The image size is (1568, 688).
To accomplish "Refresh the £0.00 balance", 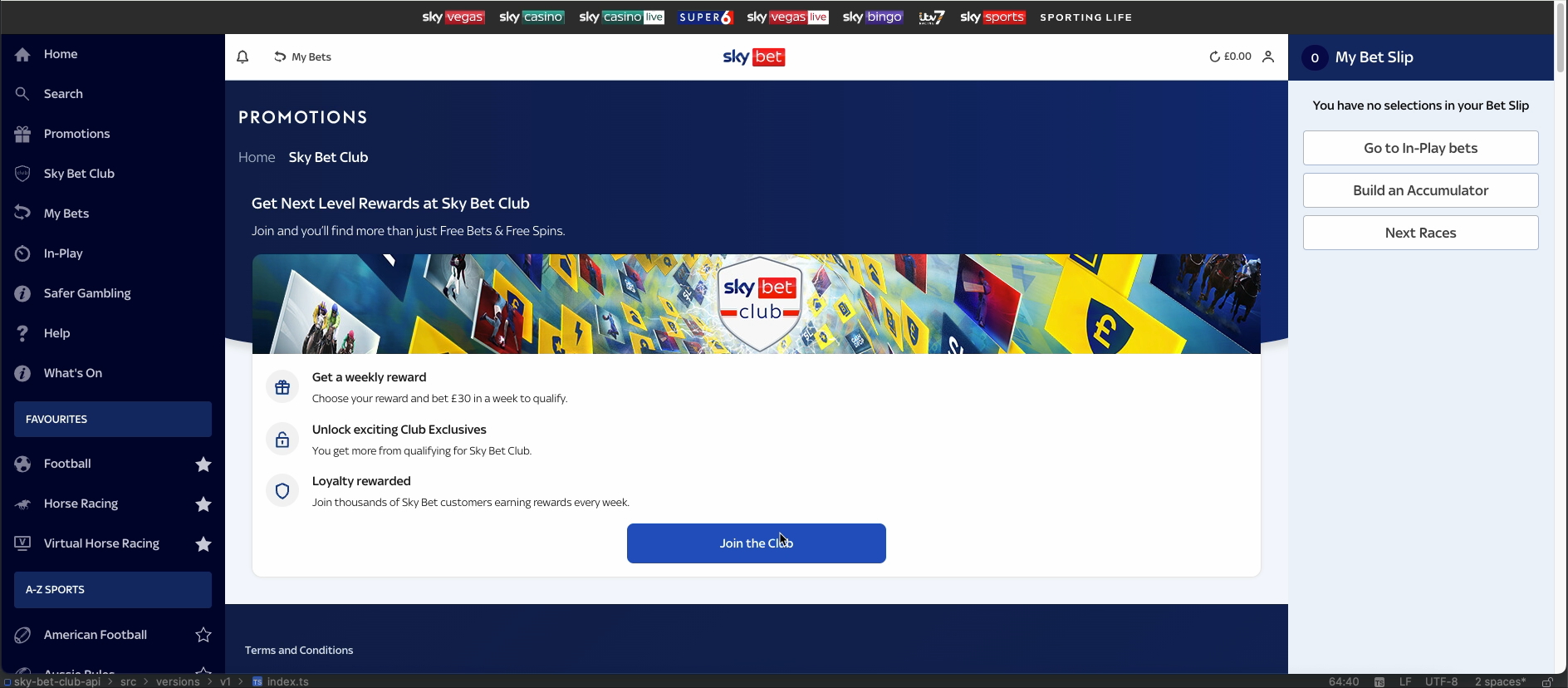I will (1214, 57).
